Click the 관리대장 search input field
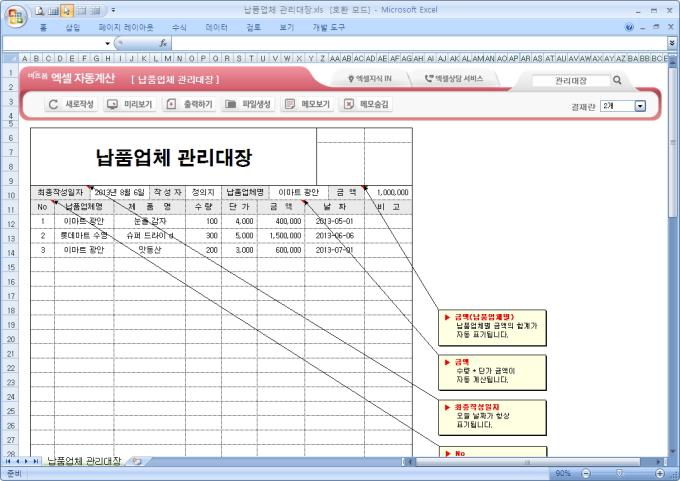The height and width of the screenshot is (481, 680). point(570,80)
